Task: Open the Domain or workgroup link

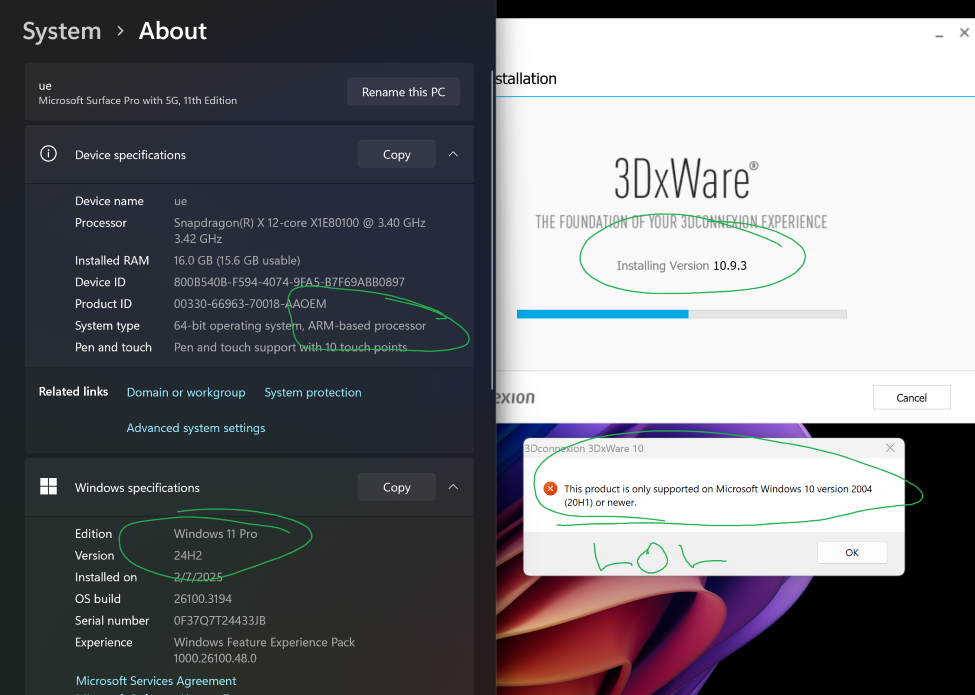Action: 186,392
